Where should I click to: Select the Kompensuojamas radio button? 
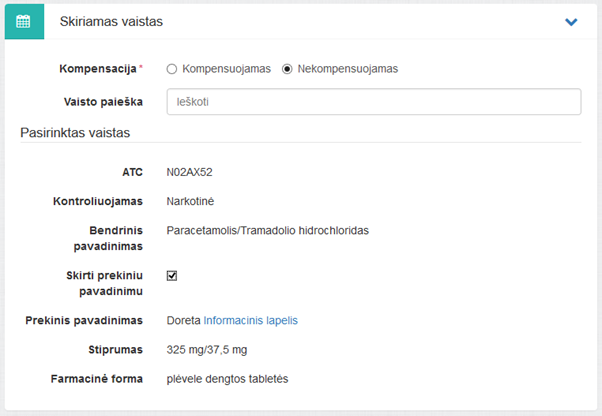tap(172, 69)
